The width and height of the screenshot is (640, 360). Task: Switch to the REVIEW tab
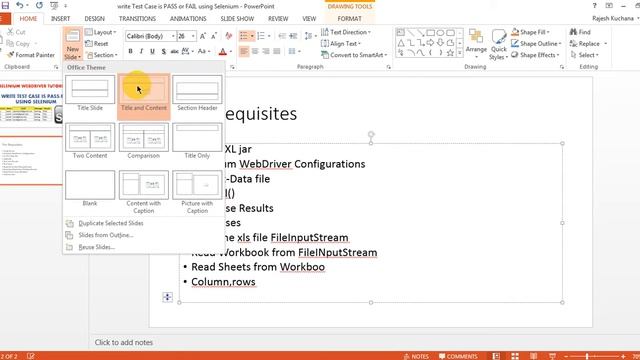click(x=278, y=18)
